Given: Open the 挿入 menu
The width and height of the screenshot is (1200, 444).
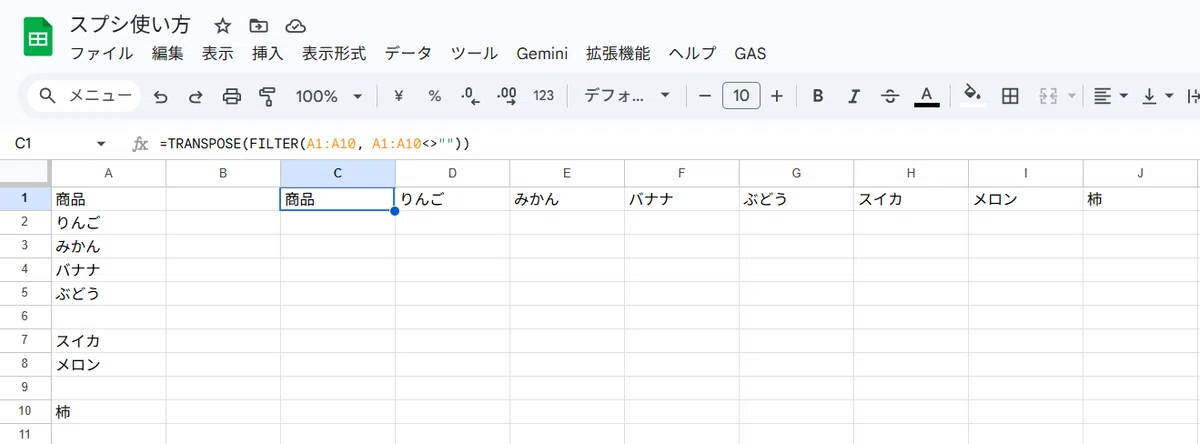Looking at the screenshot, I should [x=268, y=53].
